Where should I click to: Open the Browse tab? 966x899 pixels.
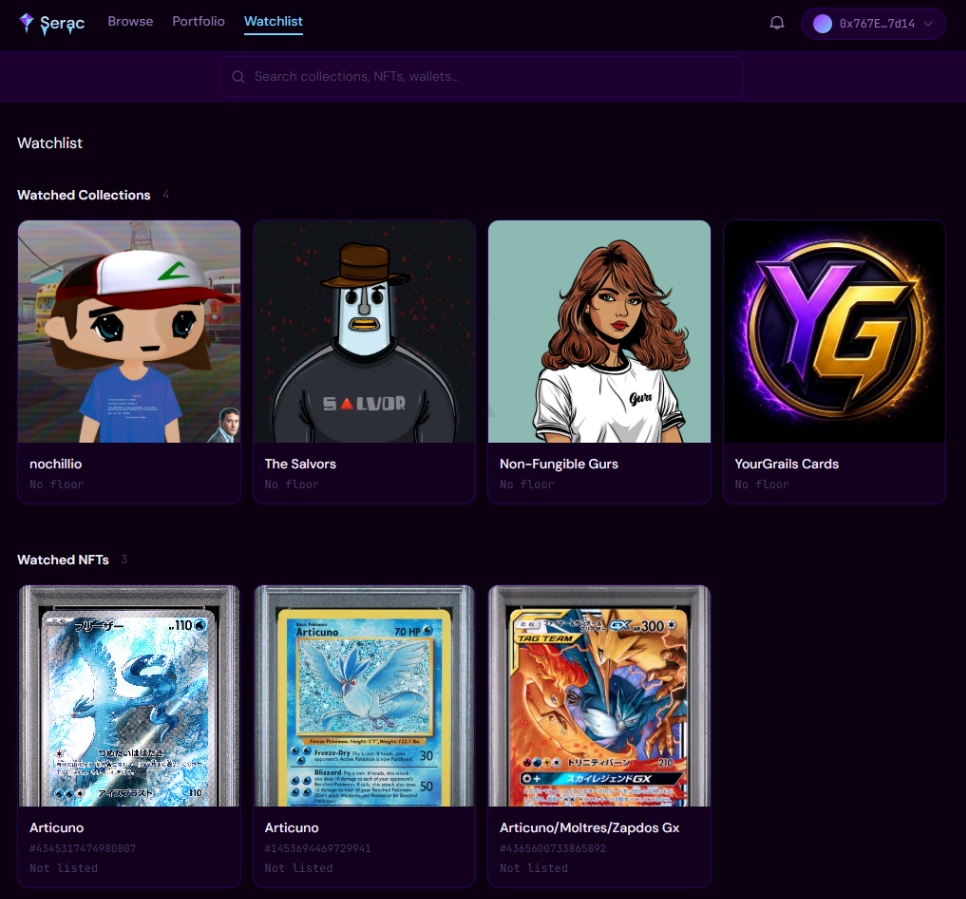coord(131,21)
